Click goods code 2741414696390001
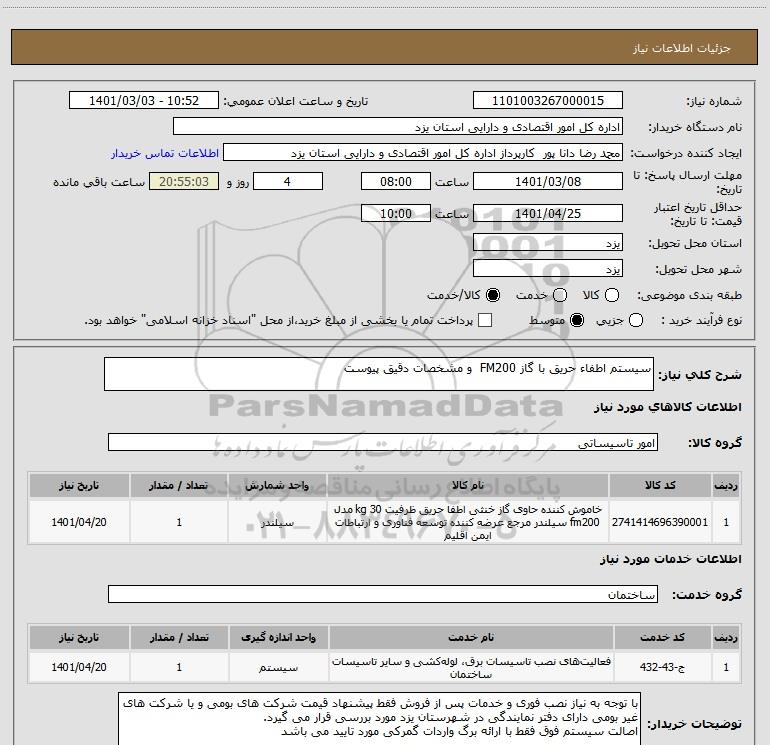 [x=660, y=522]
